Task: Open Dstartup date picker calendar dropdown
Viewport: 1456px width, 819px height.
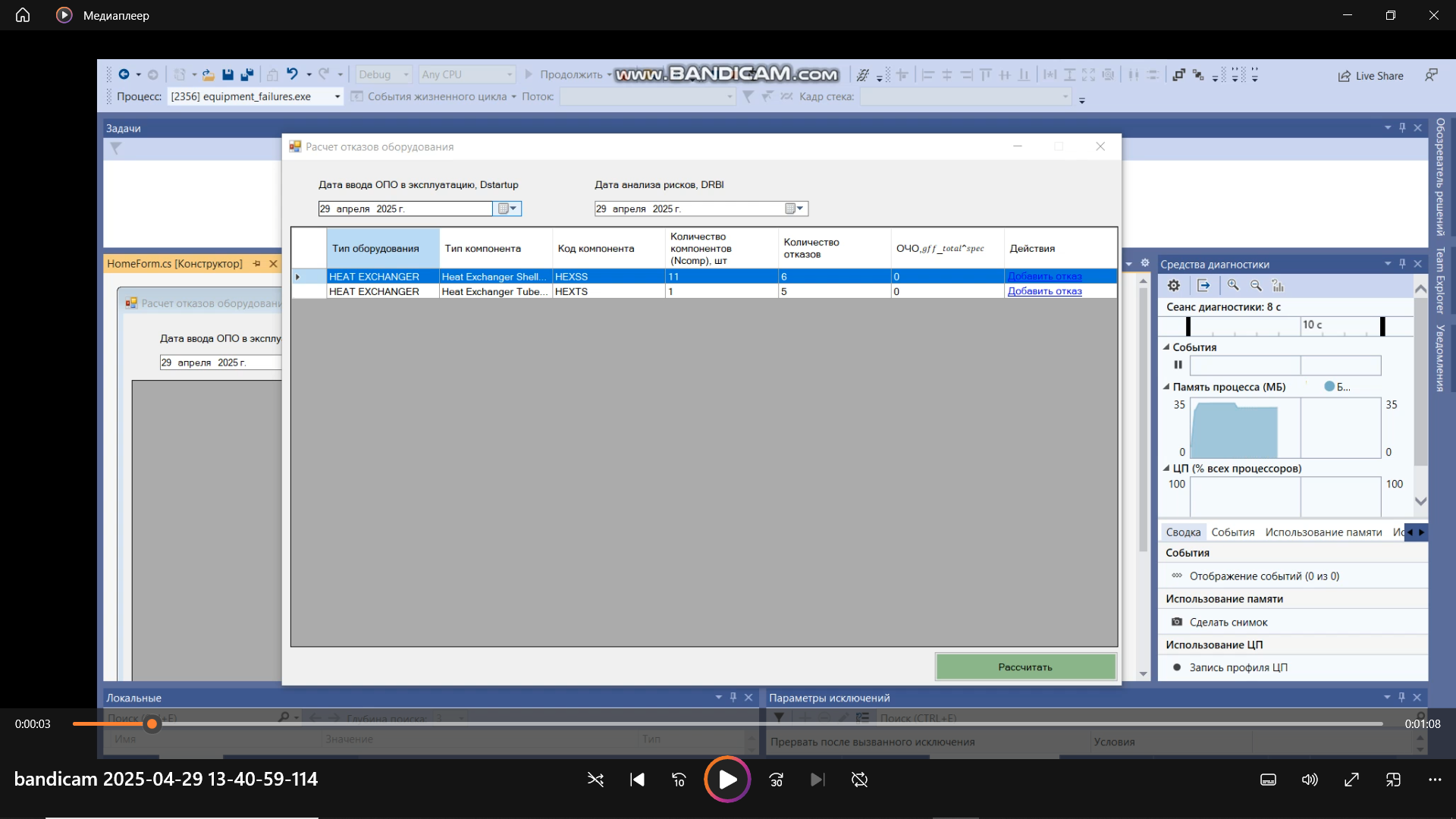Action: 507,209
